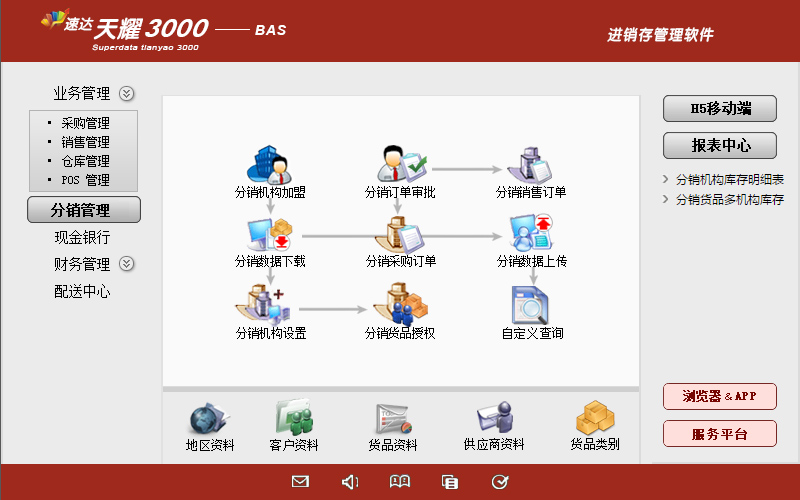Click the H5移动端 button

(x=720, y=109)
